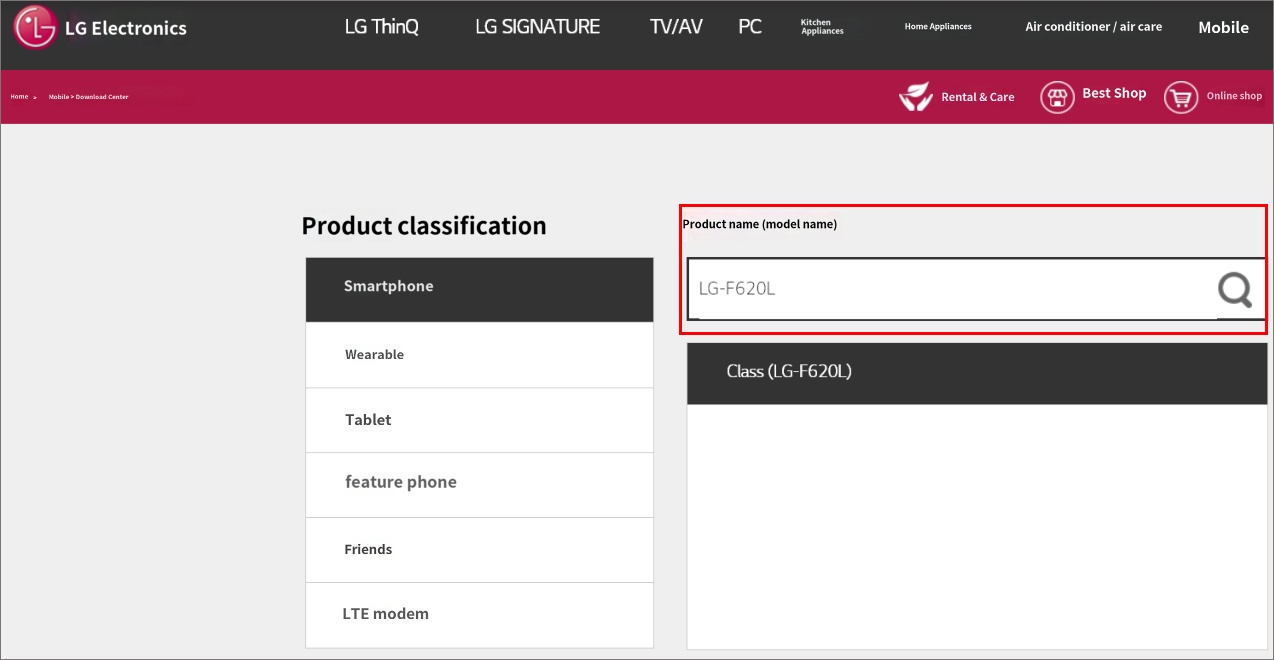
Task: Select the Wearable classification
Action: (480, 355)
